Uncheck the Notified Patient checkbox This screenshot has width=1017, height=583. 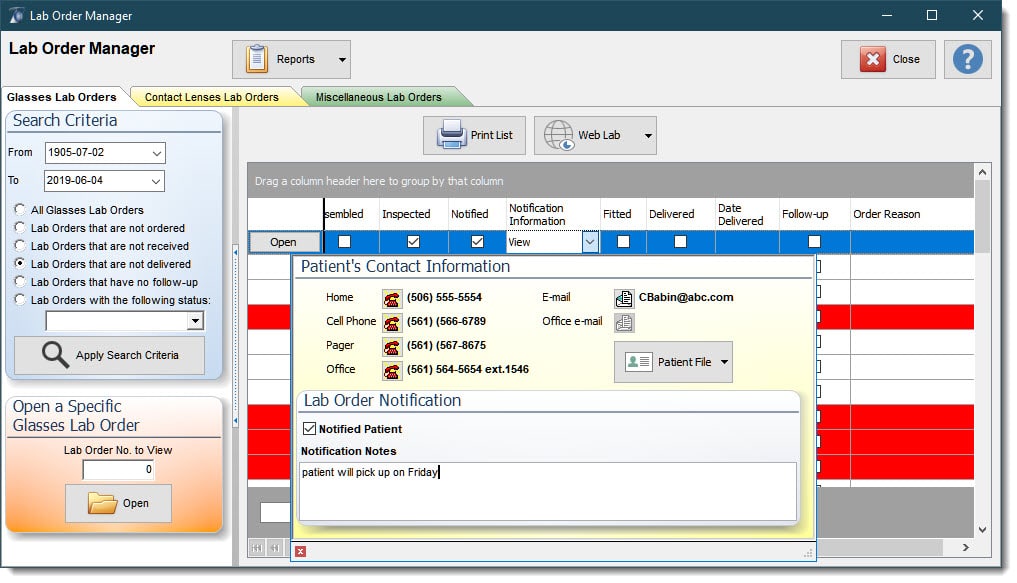click(x=309, y=429)
